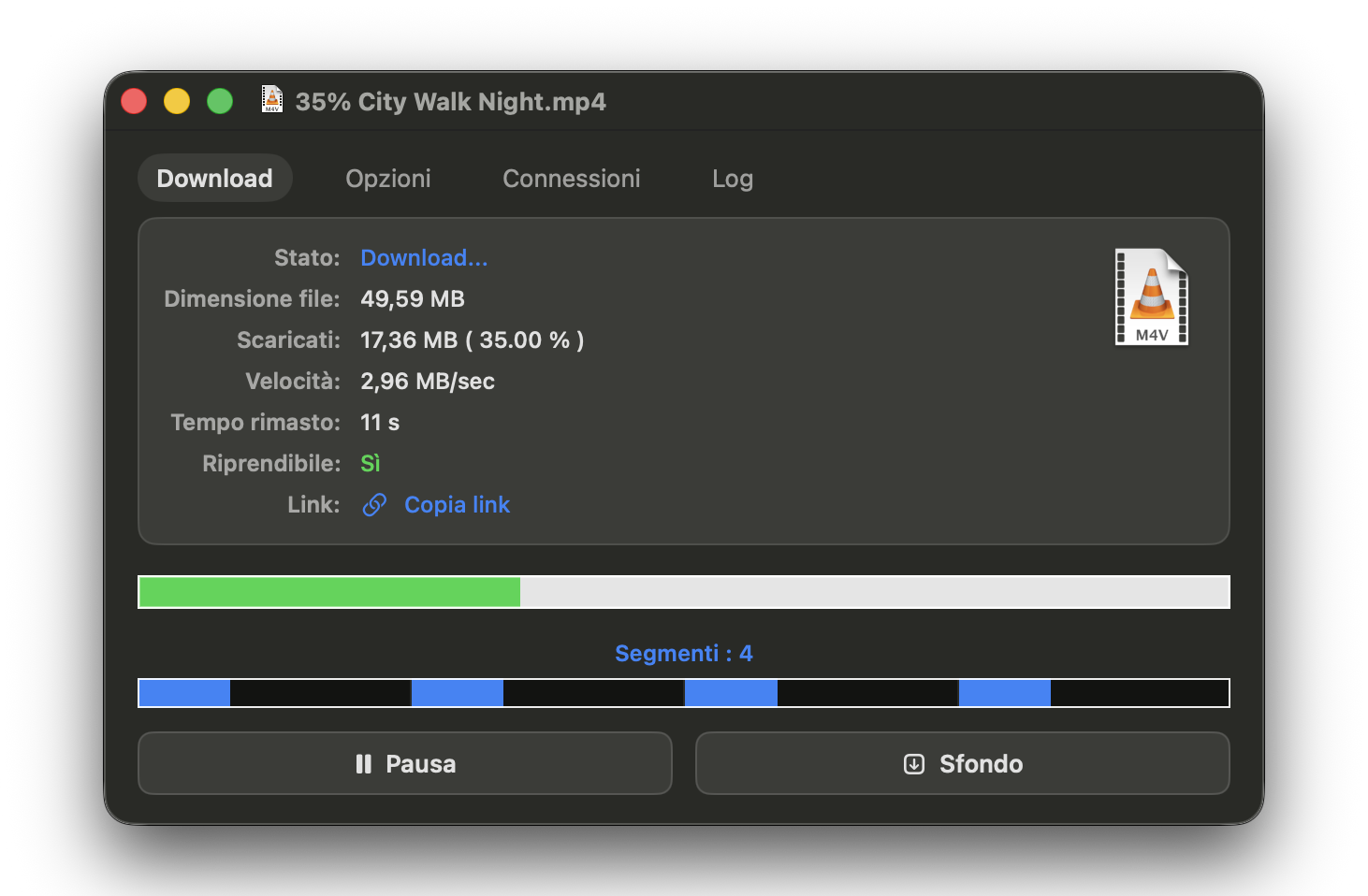Click the green Sì resumable value
This screenshot has height=896, width=1368.
click(371, 464)
